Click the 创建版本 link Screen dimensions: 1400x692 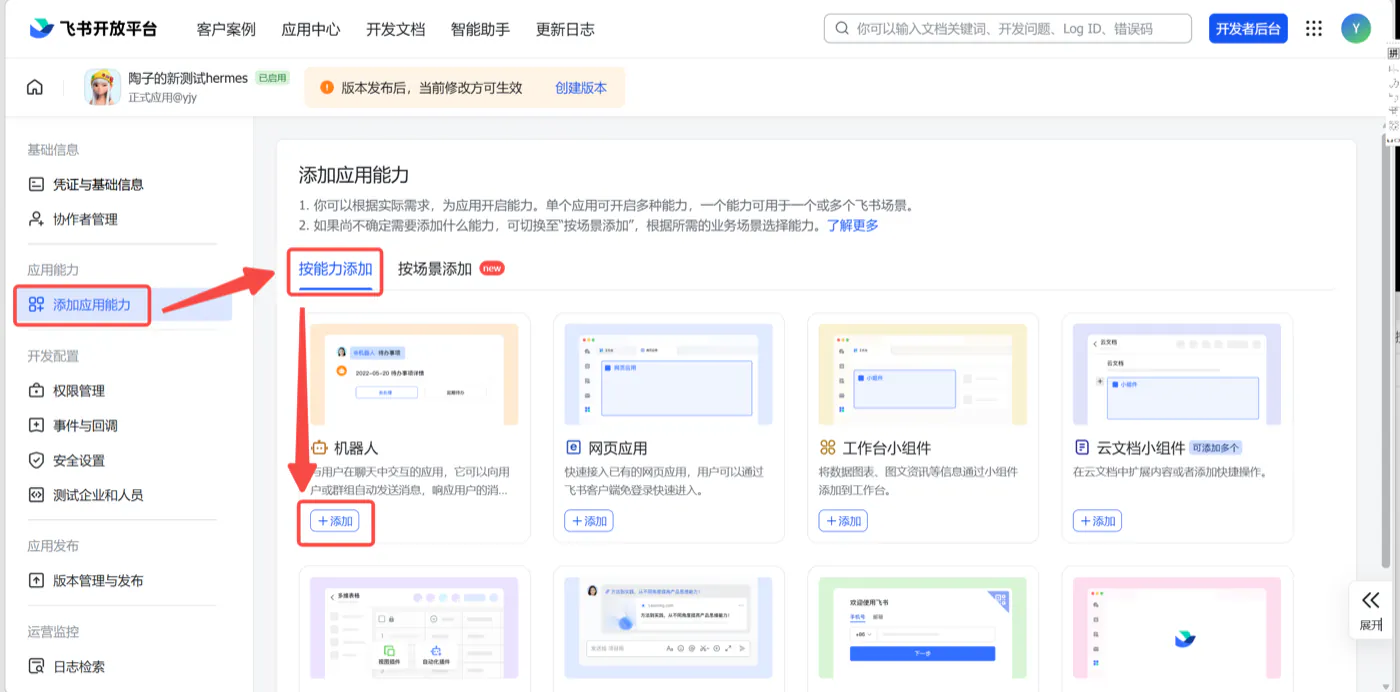point(581,88)
